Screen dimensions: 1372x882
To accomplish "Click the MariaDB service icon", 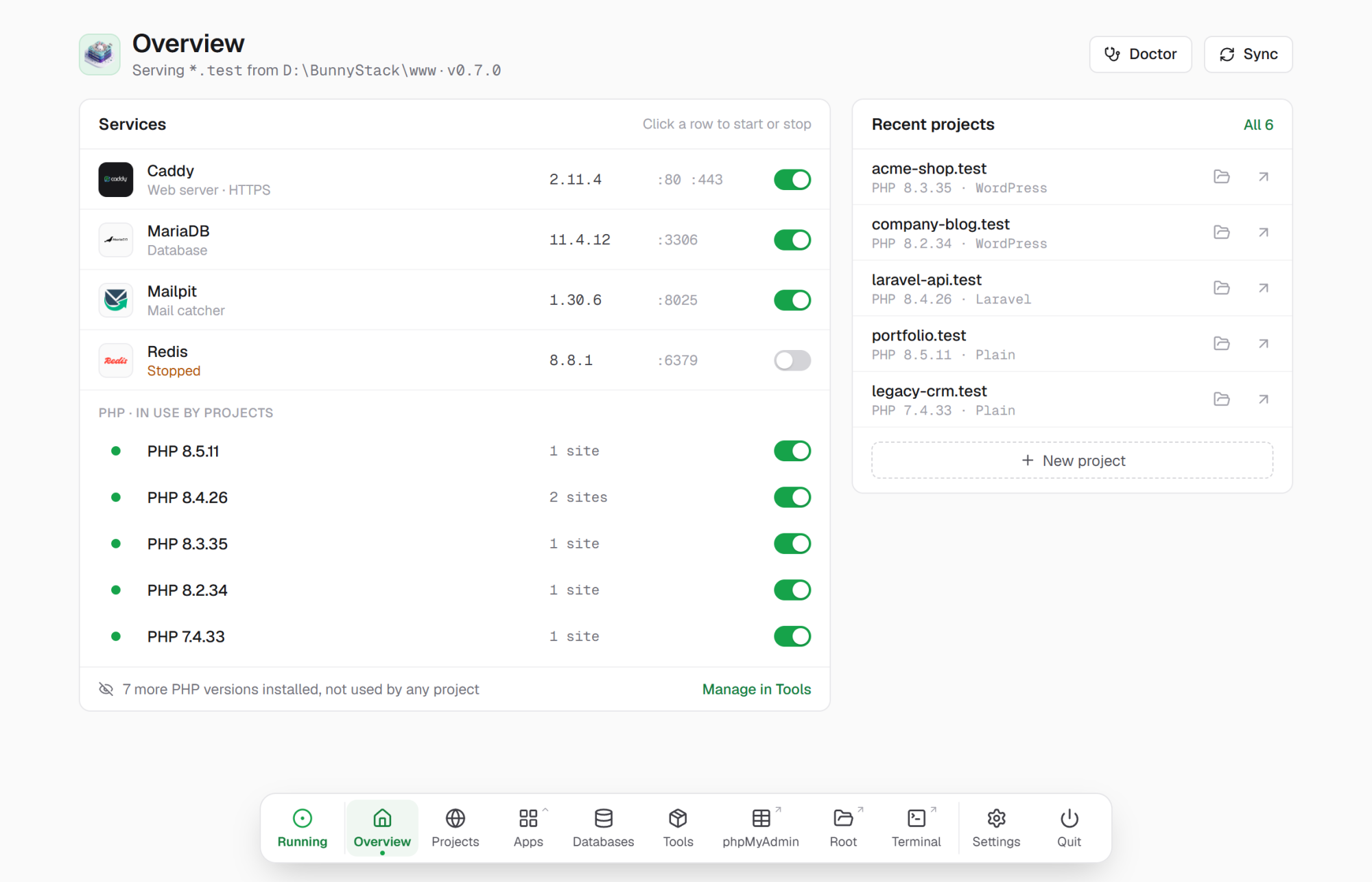I will [116, 240].
